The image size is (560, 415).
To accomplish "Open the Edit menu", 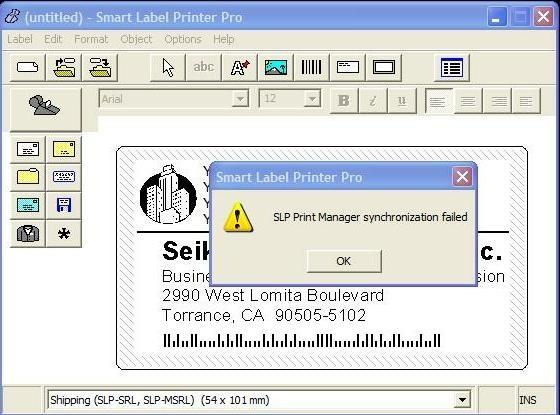I will (x=53, y=39).
